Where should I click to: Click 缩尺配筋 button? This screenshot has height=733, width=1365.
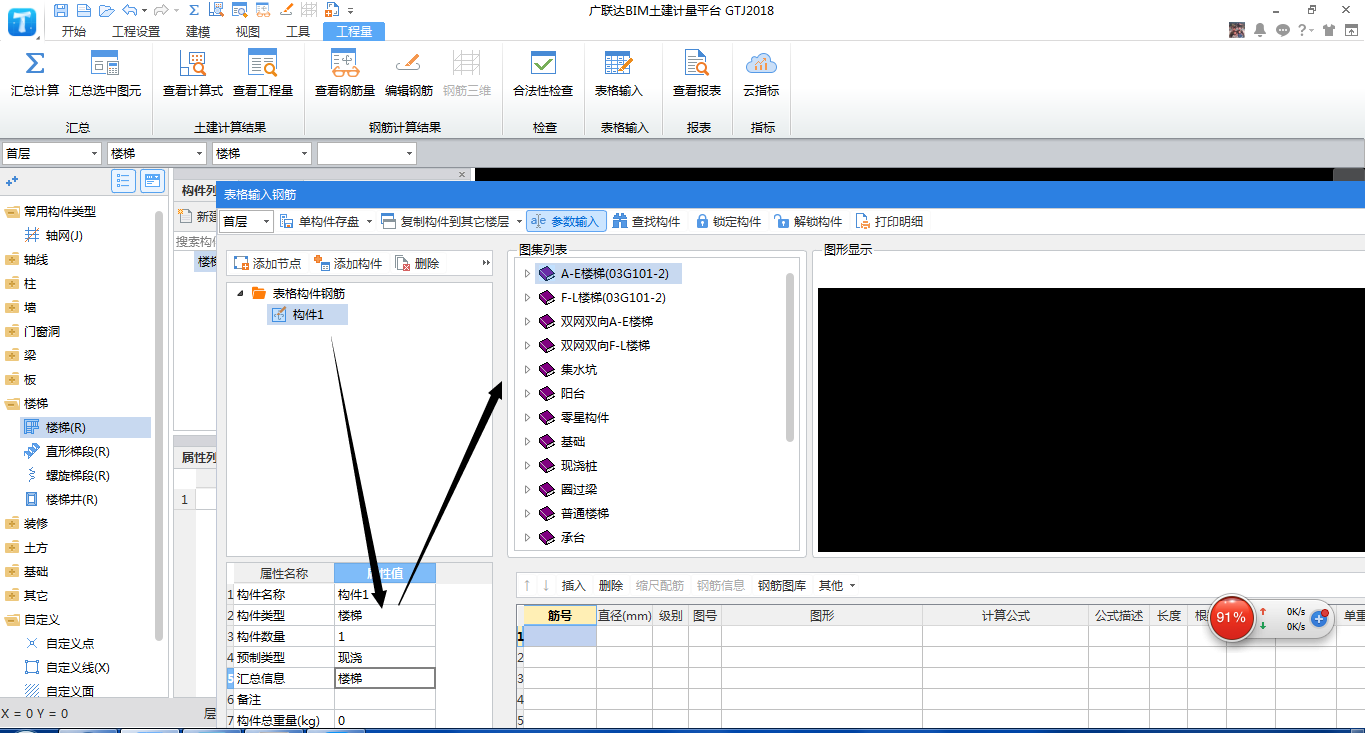coord(660,585)
